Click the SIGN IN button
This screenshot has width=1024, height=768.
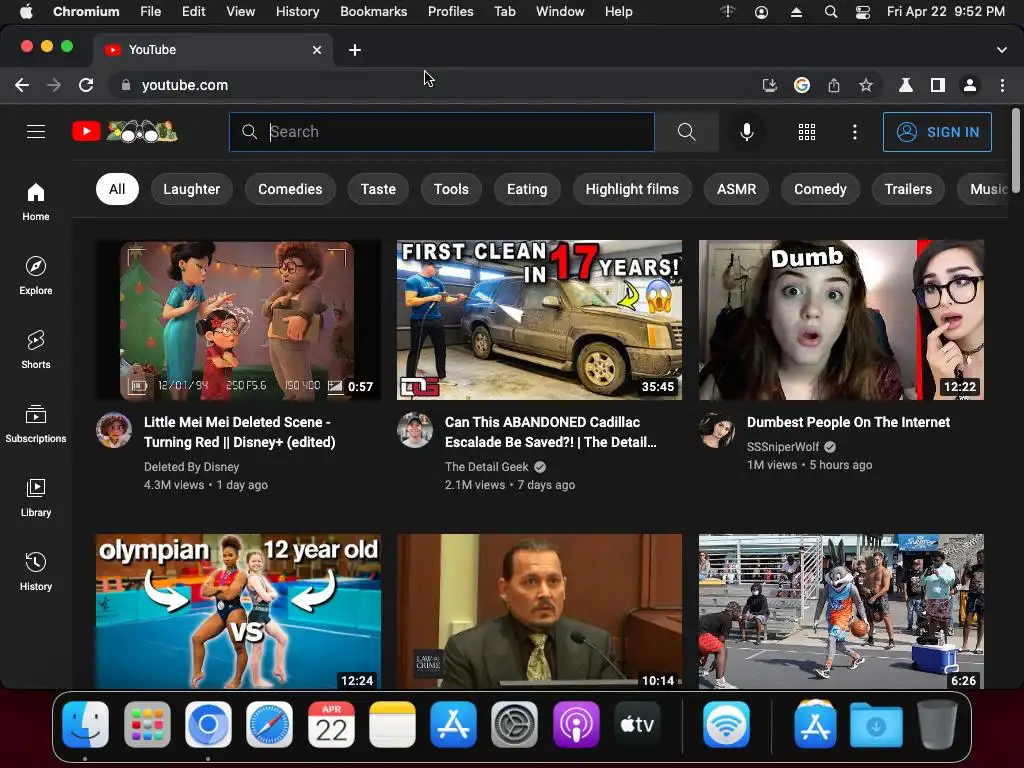[937, 132]
